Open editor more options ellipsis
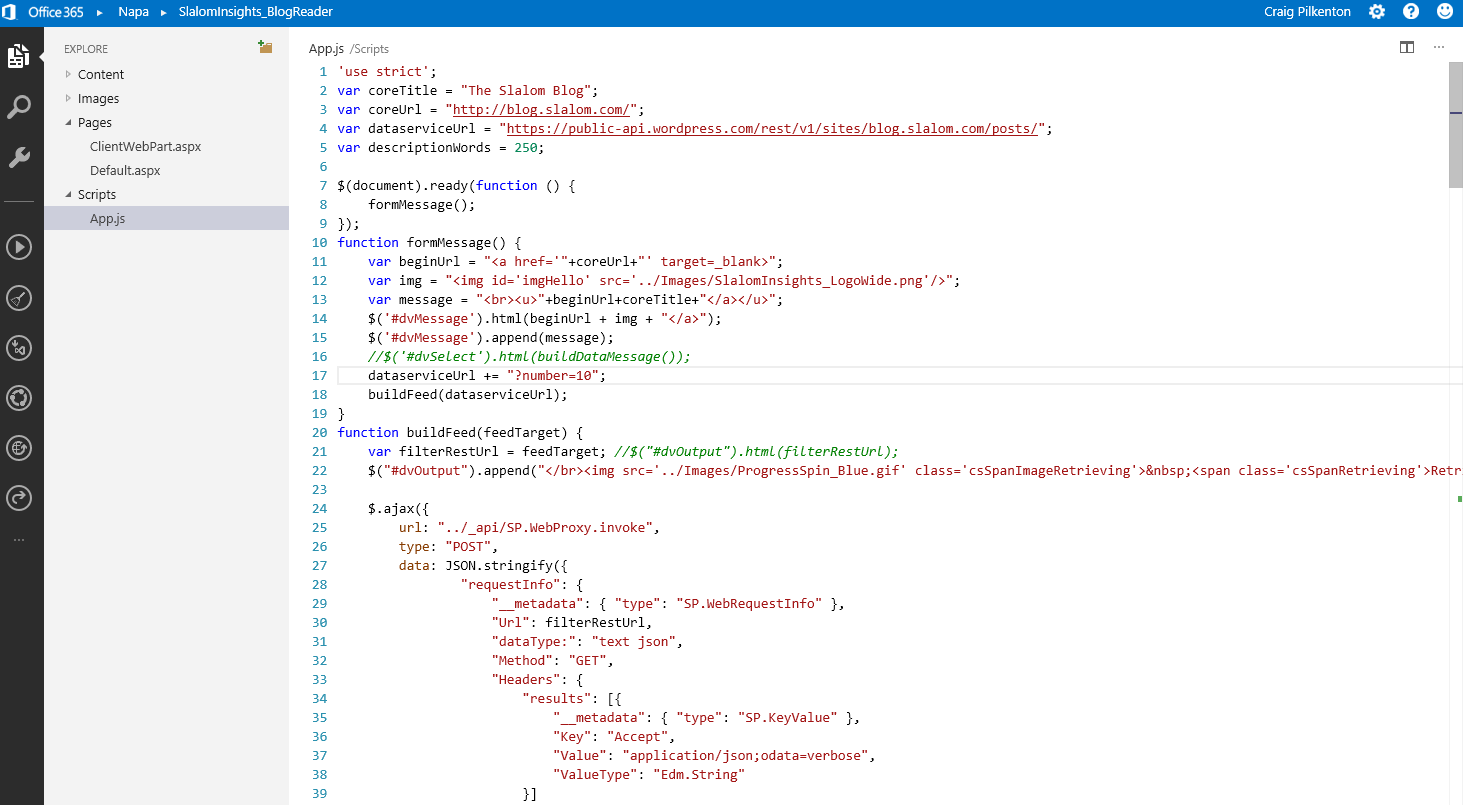 click(1439, 47)
